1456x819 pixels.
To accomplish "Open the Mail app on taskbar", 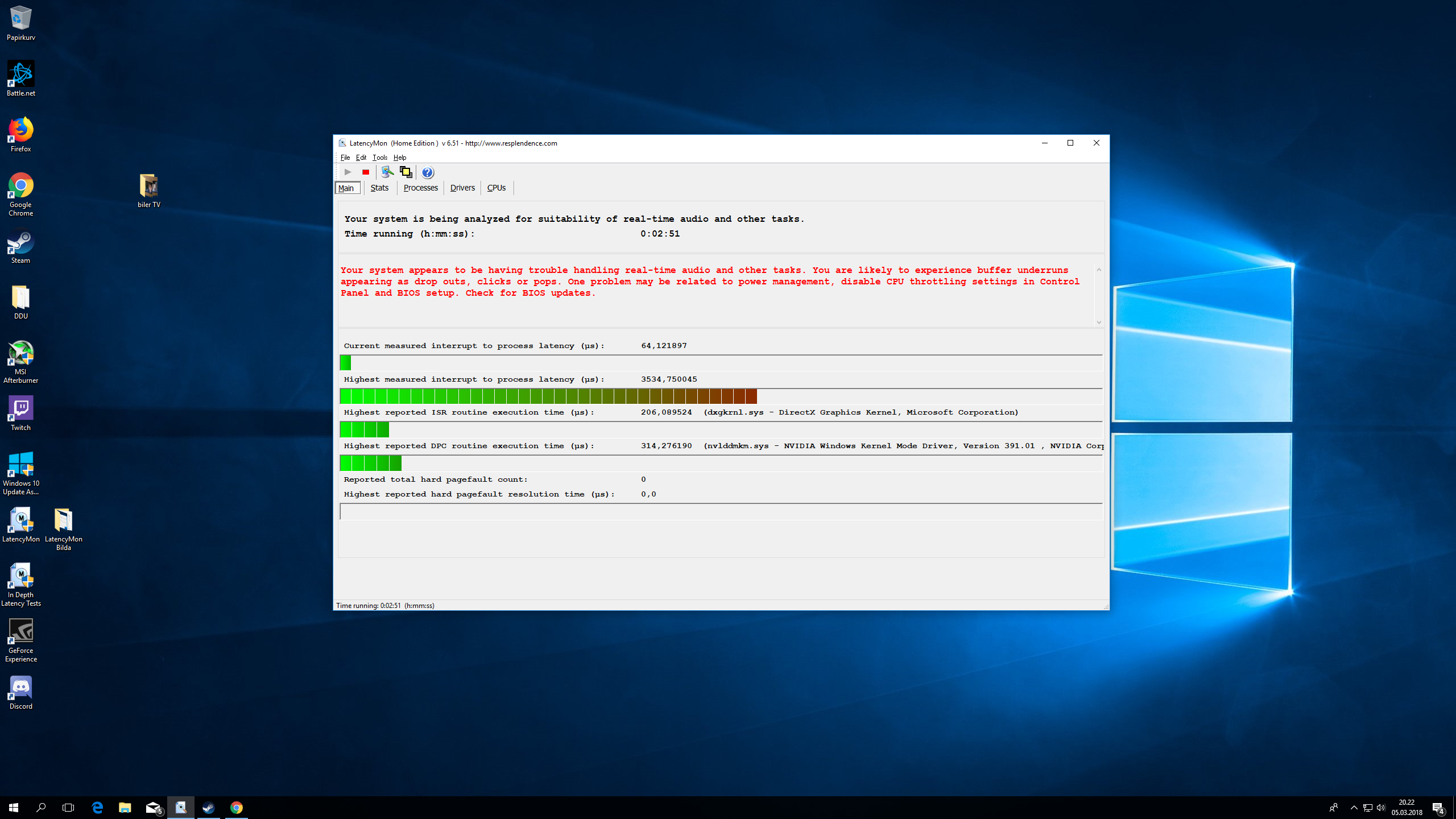I will pyautogui.click(x=153, y=808).
